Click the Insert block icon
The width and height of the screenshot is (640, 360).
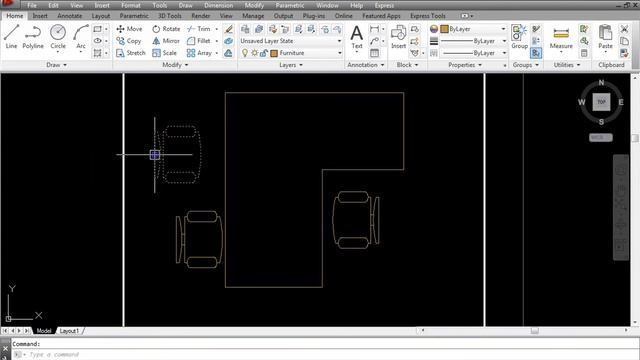(398, 37)
